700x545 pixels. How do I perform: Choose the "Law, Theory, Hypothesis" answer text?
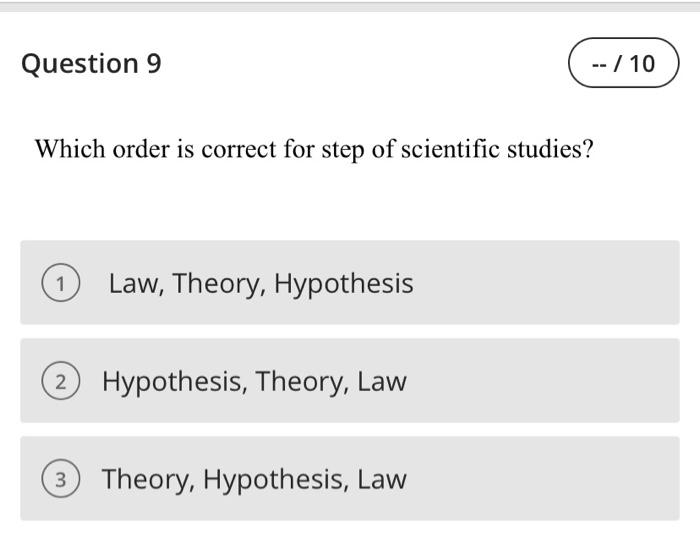click(x=260, y=284)
